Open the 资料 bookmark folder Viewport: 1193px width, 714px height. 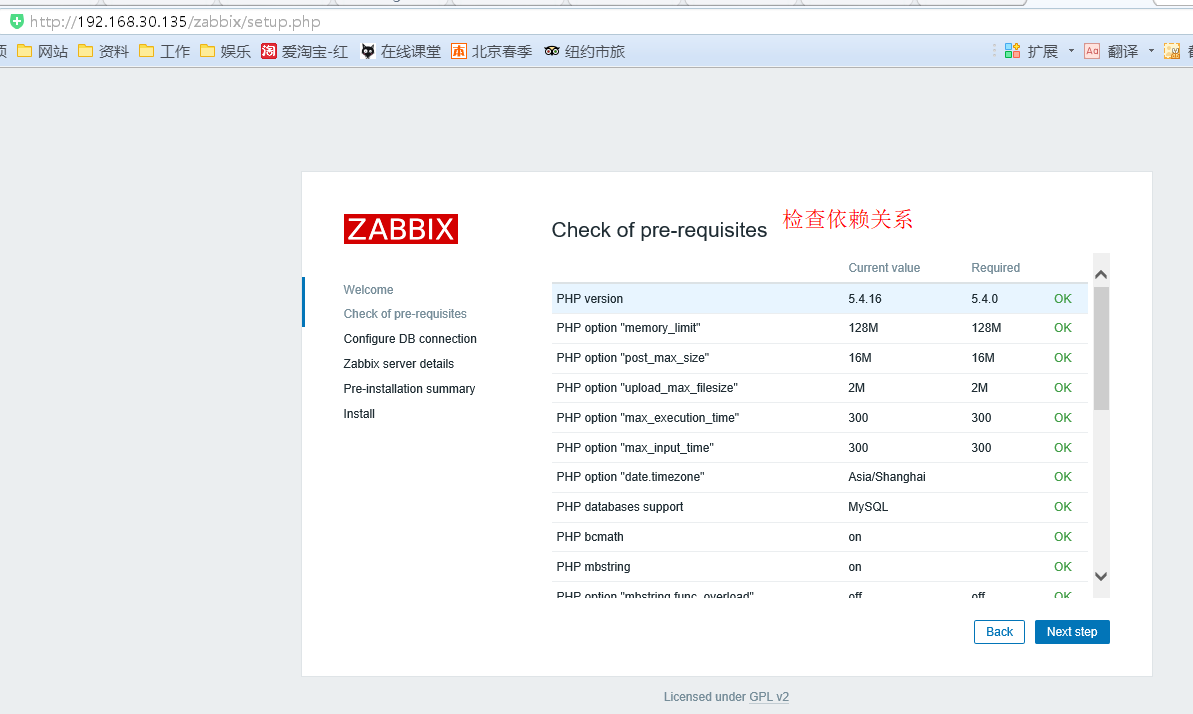coord(103,51)
